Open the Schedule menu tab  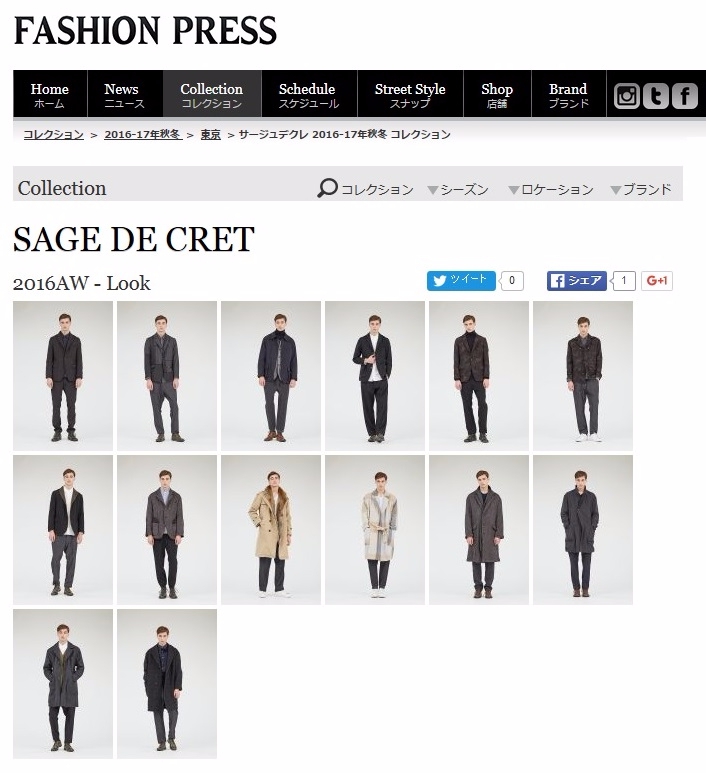point(309,94)
